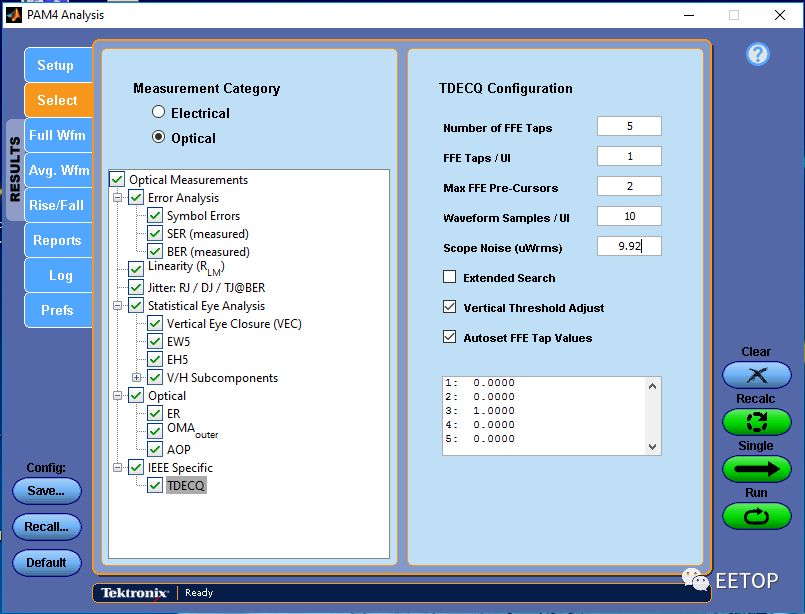Select the Optical Measurements tree label
805x614 pixels.
tap(188, 180)
